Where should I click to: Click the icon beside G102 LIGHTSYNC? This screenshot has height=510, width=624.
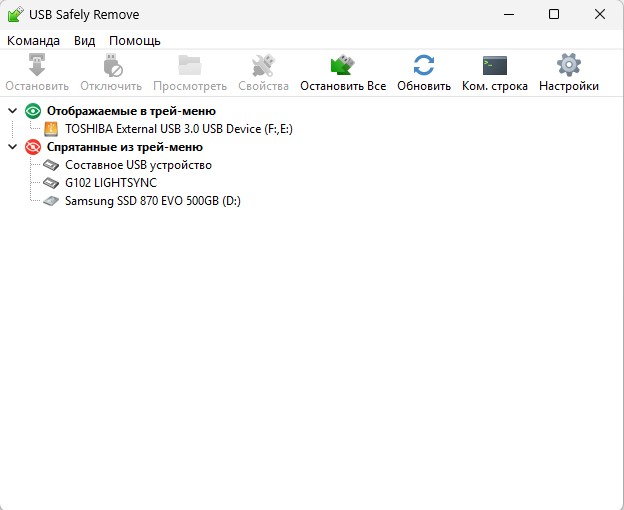coord(51,183)
